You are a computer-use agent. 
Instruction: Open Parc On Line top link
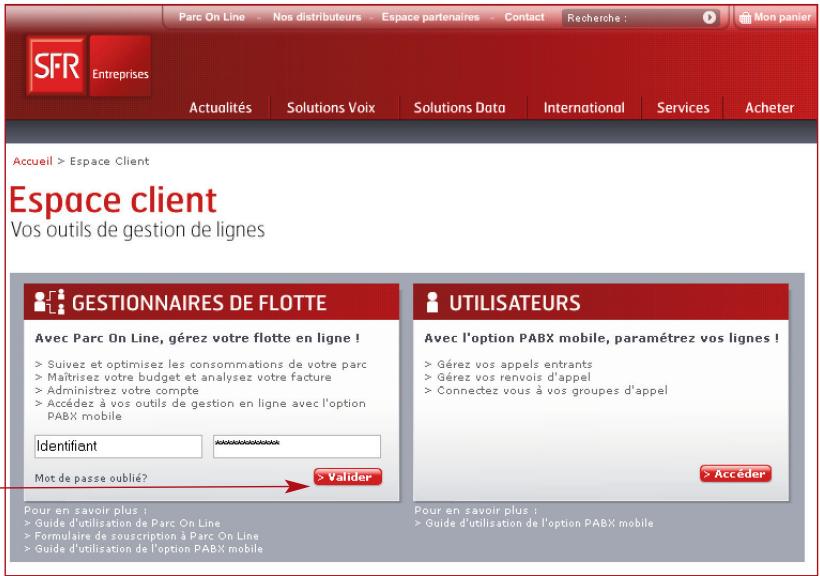(x=212, y=17)
